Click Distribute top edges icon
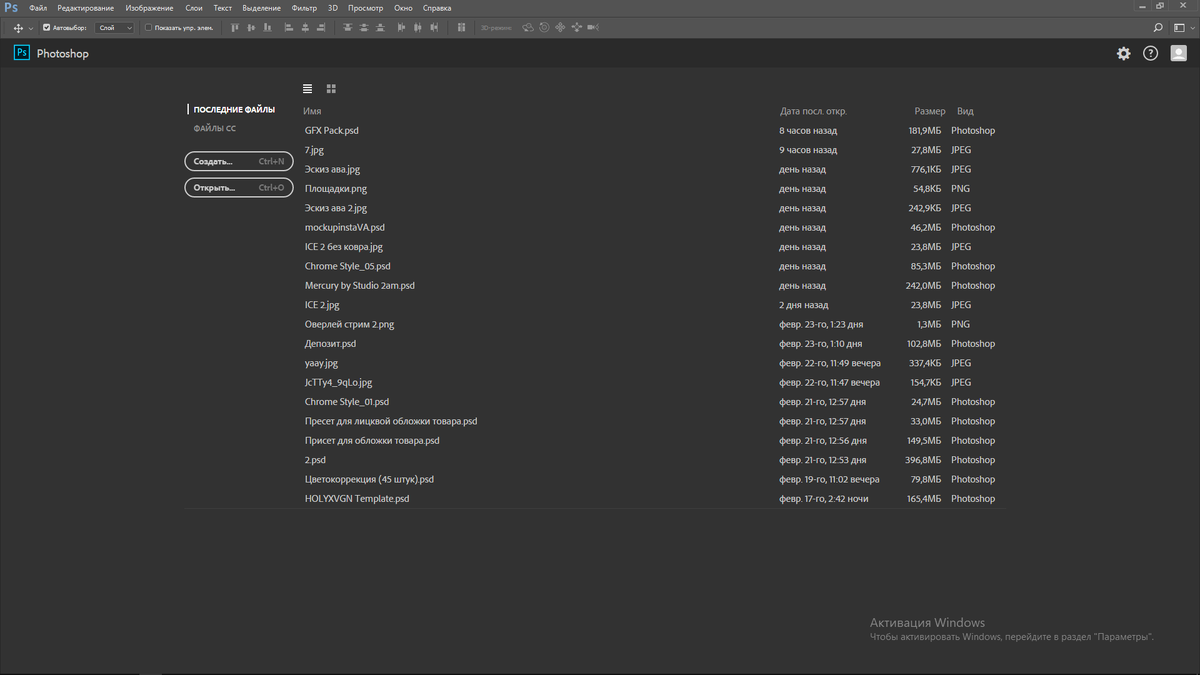The width and height of the screenshot is (1200, 675). click(348, 28)
